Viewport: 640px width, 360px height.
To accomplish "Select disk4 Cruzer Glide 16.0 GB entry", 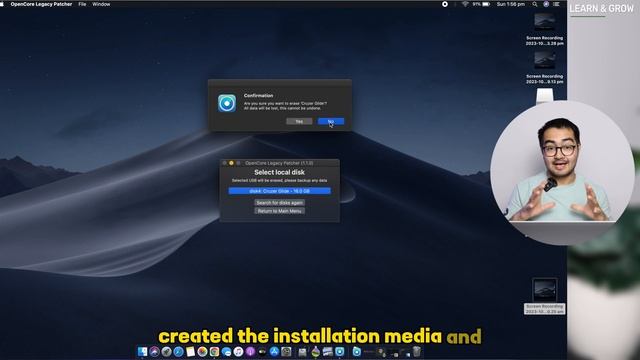I will click(x=280, y=191).
